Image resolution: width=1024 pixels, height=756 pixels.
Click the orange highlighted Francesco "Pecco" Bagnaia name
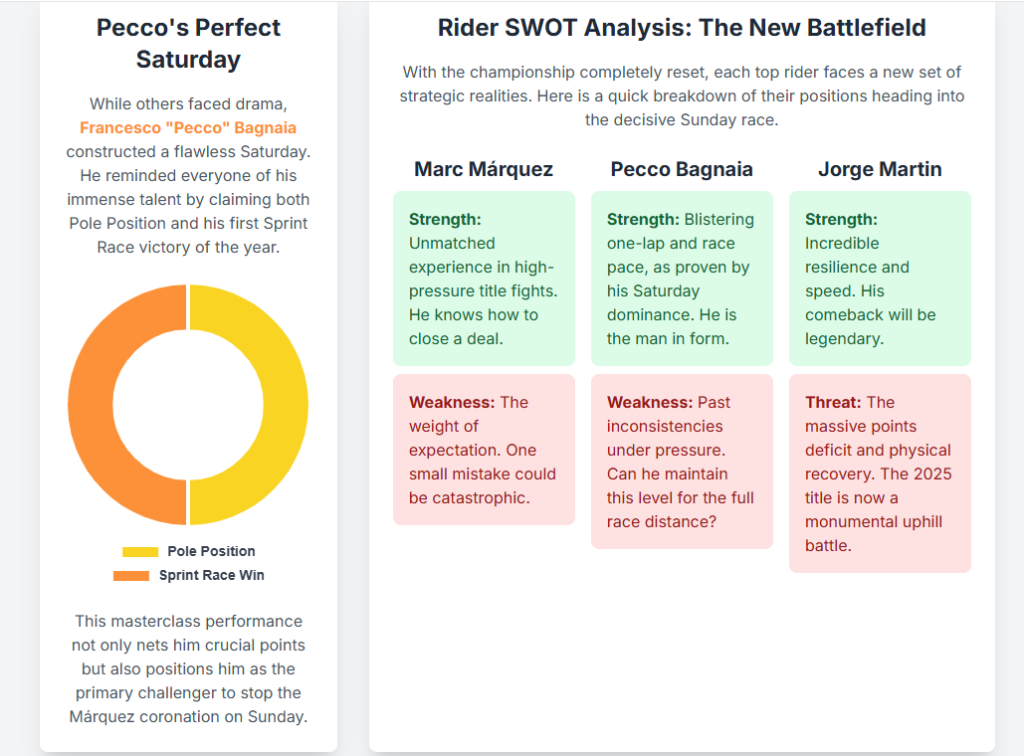tap(188, 128)
